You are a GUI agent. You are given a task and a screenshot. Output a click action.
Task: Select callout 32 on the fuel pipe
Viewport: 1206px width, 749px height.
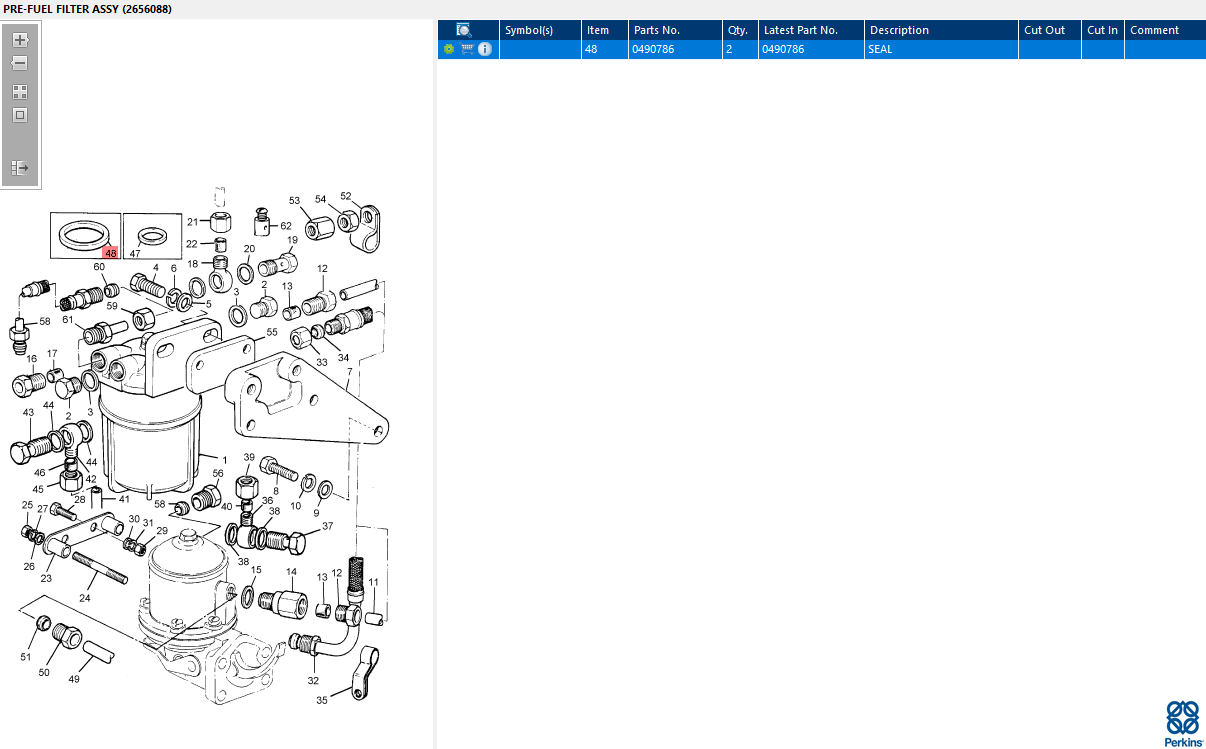tap(313, 680)
